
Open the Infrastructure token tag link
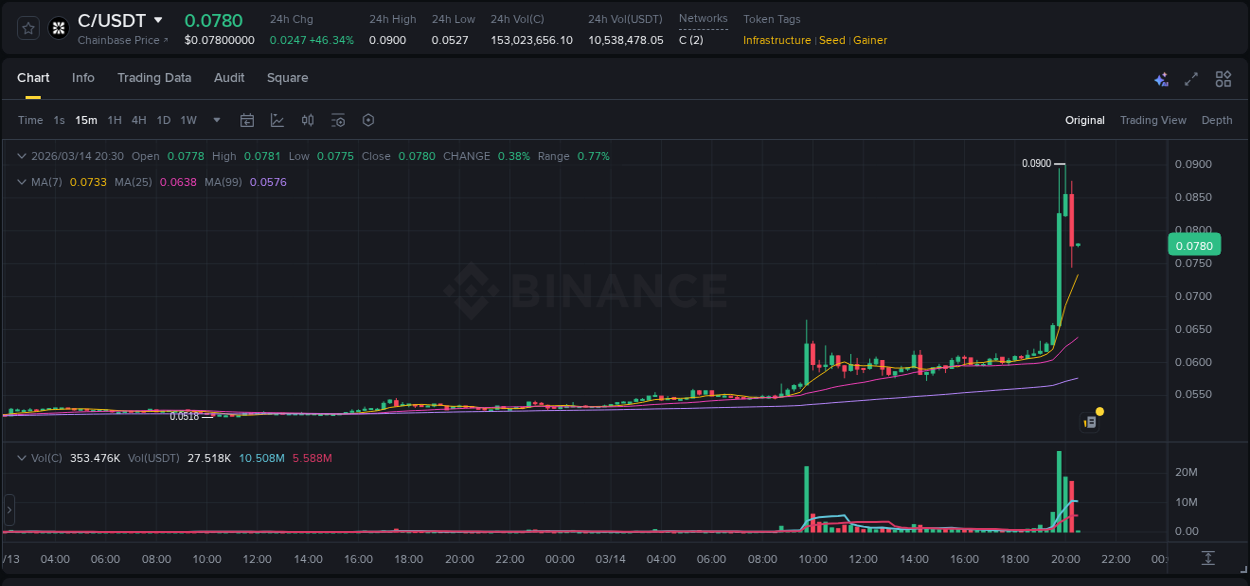[776, 40]
